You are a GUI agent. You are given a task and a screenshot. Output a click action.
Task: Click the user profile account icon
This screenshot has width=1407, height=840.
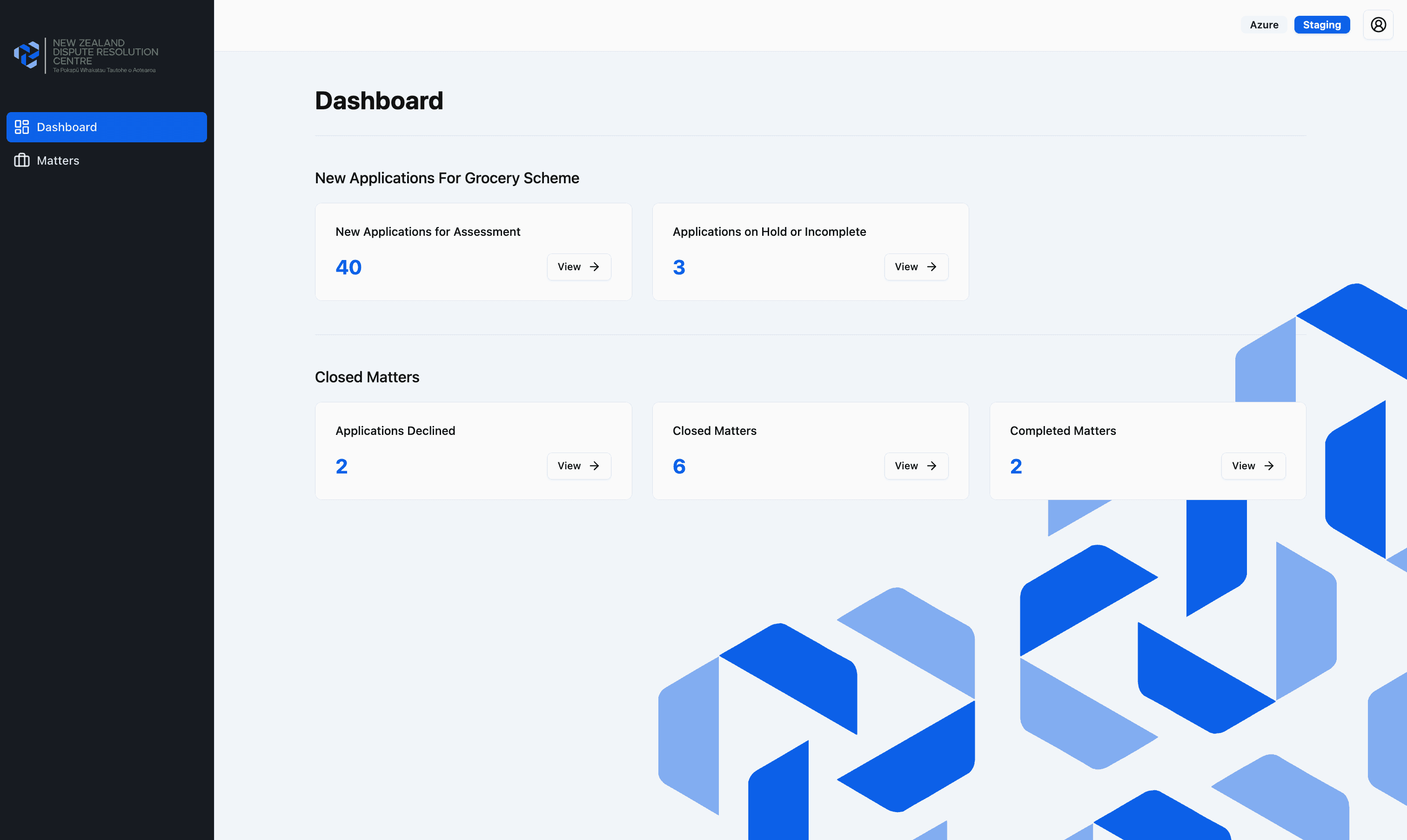point(1378,25)
